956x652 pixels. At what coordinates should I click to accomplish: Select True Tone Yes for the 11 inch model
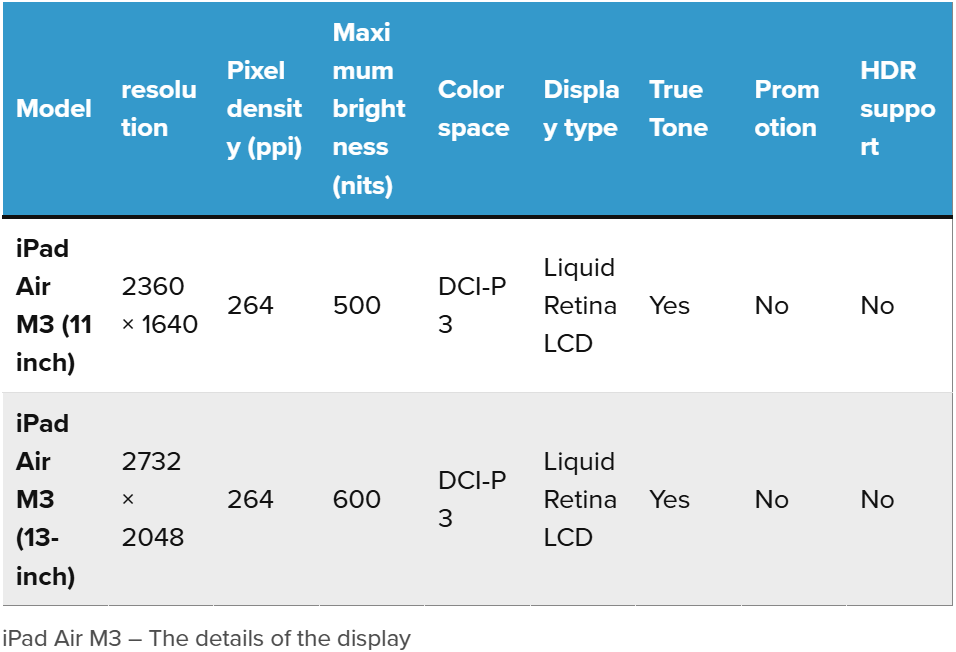click(669, 306)
